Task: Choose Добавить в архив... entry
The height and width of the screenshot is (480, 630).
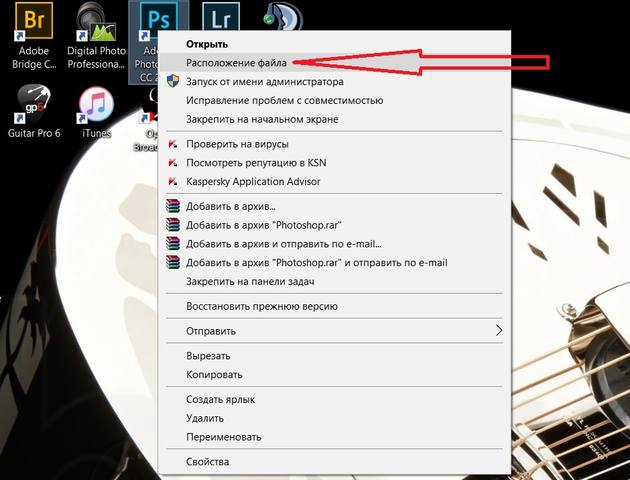Action: click(335, 206)
